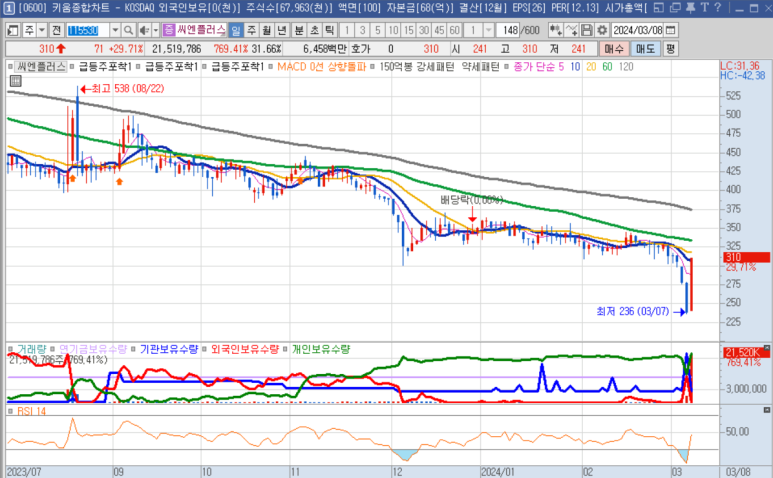Click the add candlestick chart icon
The width and height of the screenshot is (773, 478).
(x=556, y=30)
